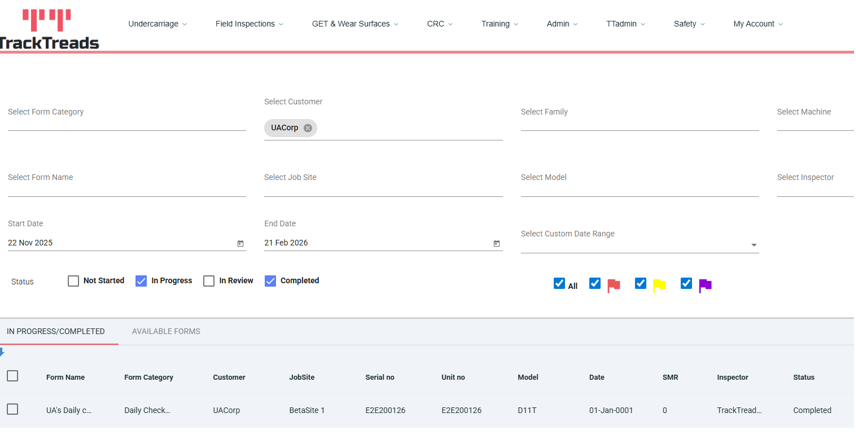Uncheck the All flags checkbox
The image size is (856, 433).
pyautogui.click(x=559, y=284)
